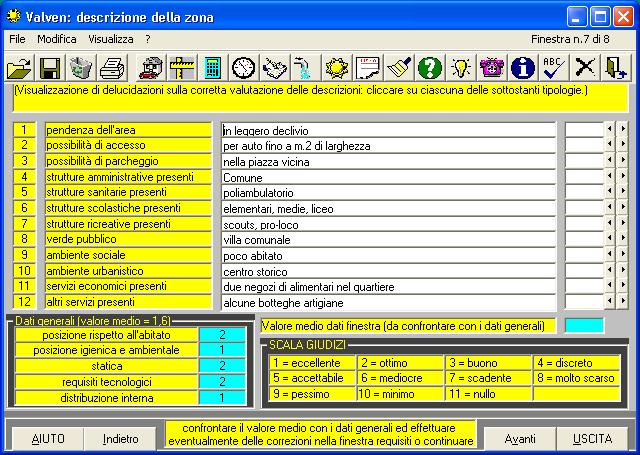Click the exit door toolbar icon
Image resolution: width=640 pixels, height=455 pixels.
point(615,68)
